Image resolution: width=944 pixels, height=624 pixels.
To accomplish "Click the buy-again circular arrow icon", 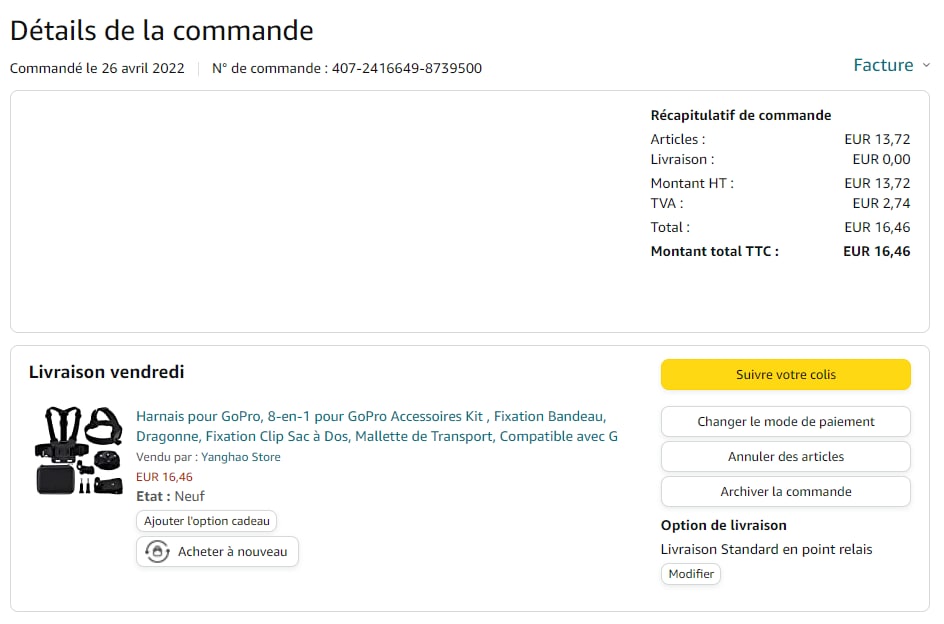I will 157,551.
